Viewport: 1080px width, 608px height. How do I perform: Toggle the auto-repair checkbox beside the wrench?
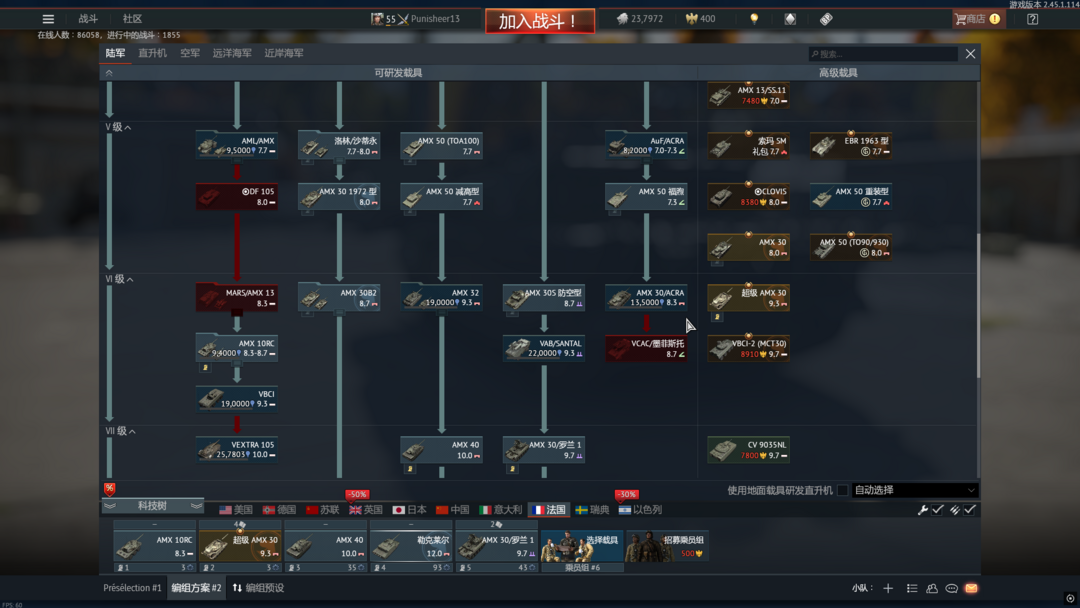937,510
